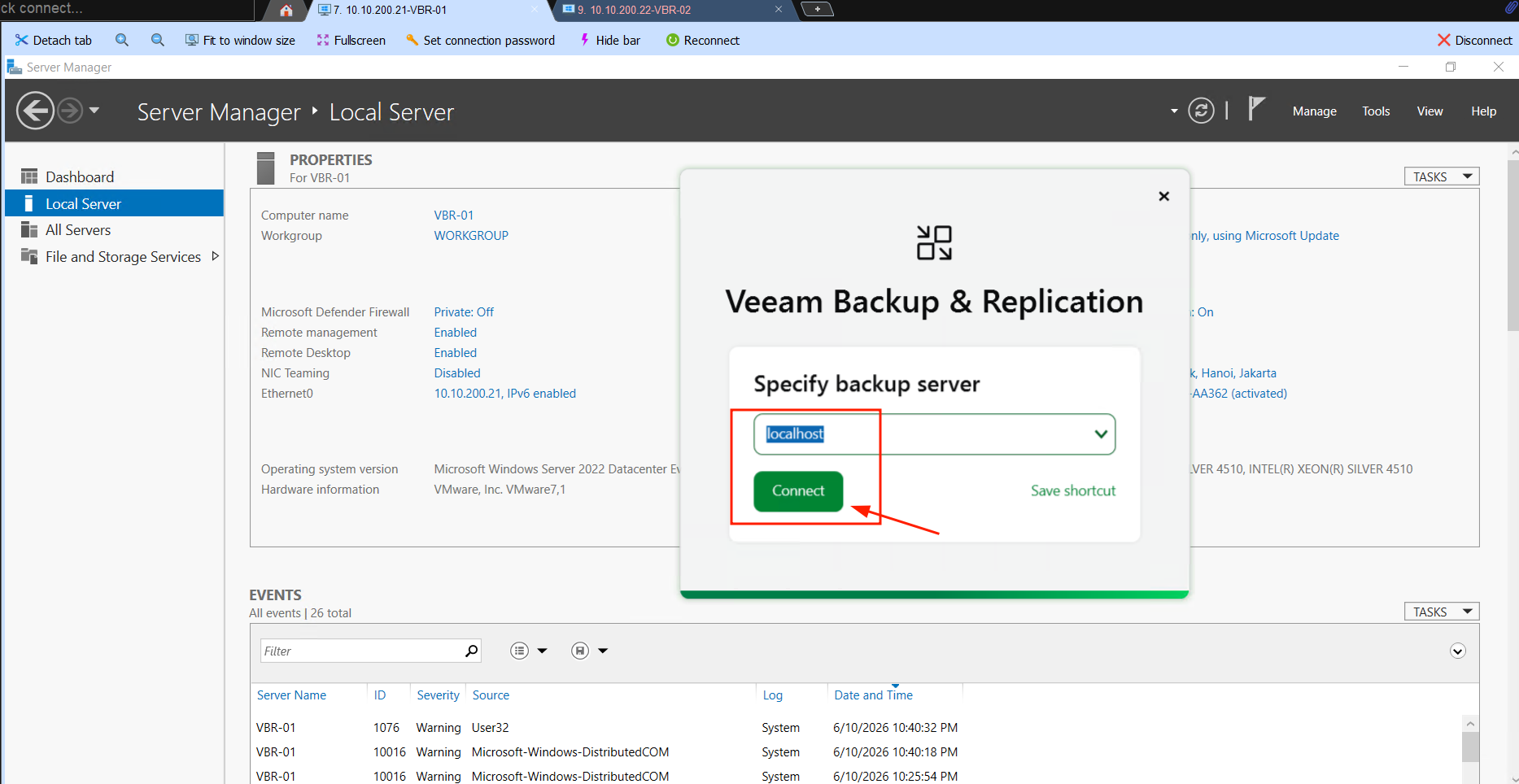Select Dashboard in sidebar
Viewport: 1519px width, 784px height.
pyautogui.click(x=114, y=176)
